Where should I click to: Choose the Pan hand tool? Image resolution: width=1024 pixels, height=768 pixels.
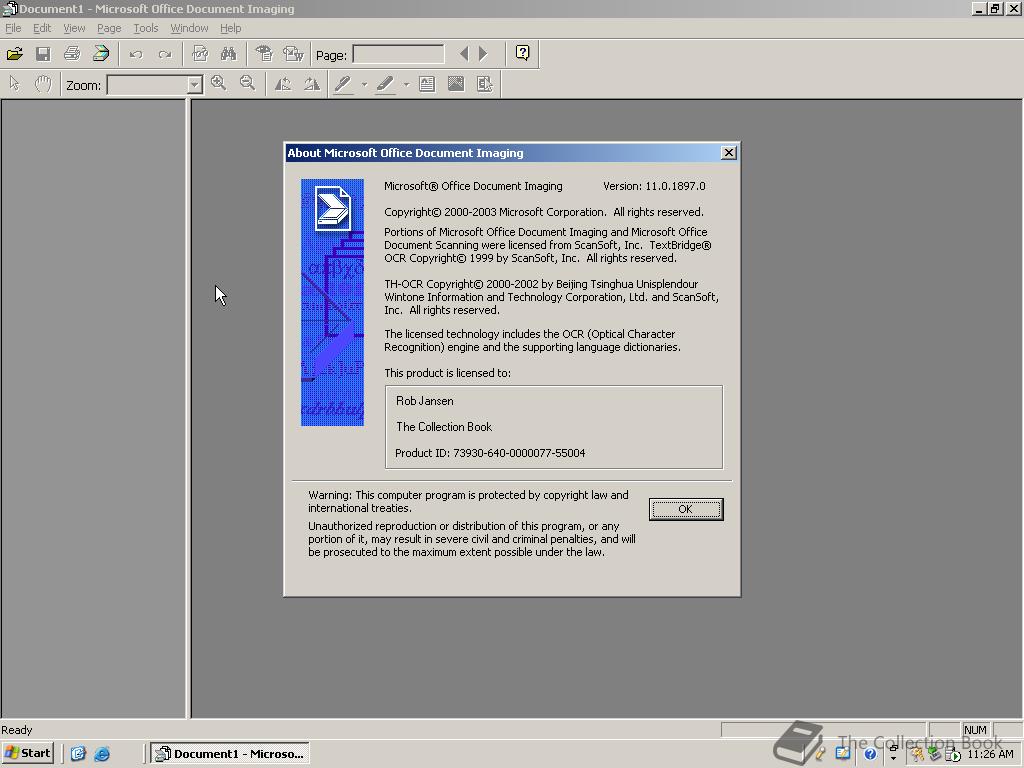[43, 84]
